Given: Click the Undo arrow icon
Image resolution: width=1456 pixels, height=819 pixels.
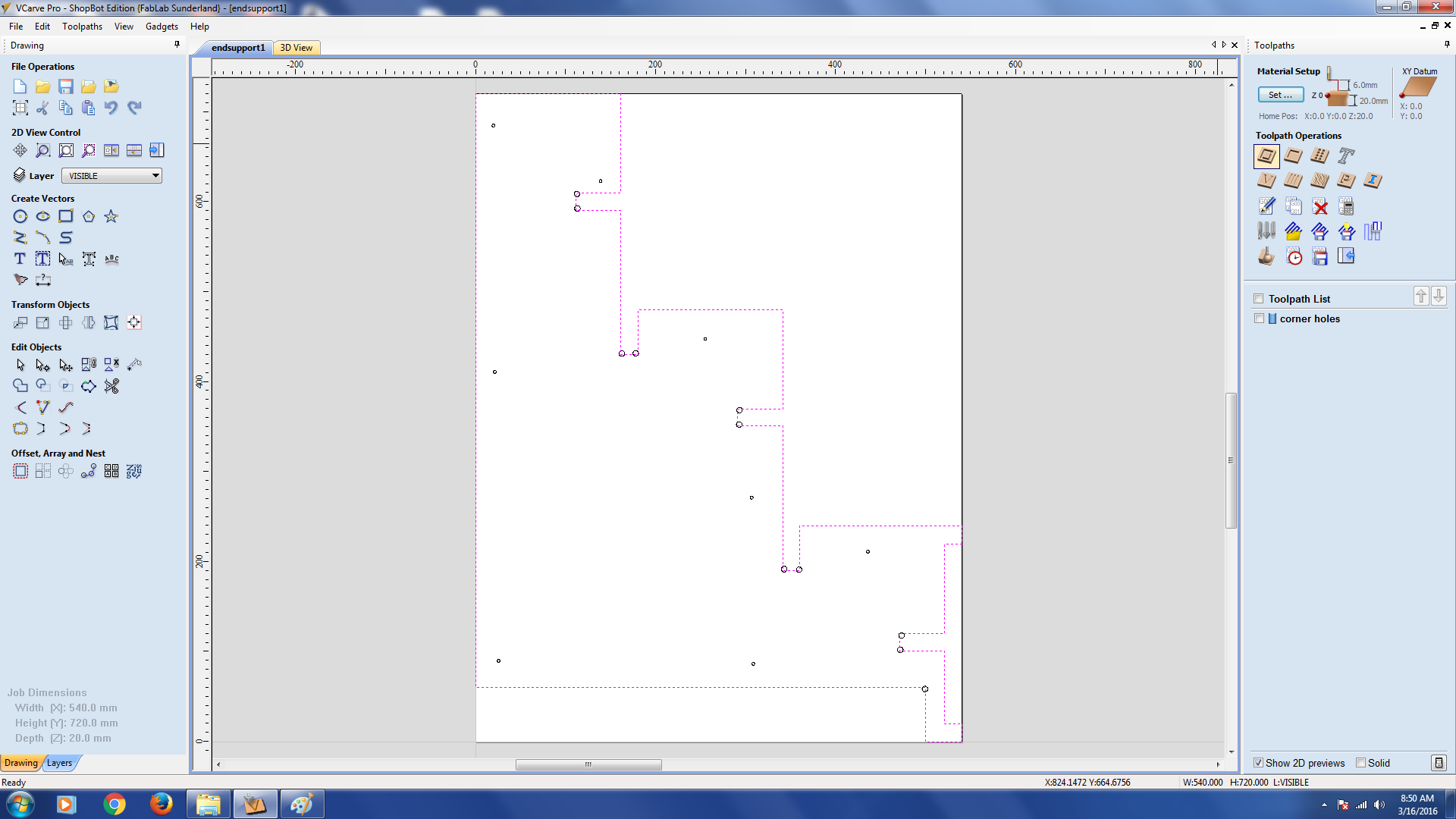Looking at the screenshot, I should pyautogui.click(x=111, y=108).
